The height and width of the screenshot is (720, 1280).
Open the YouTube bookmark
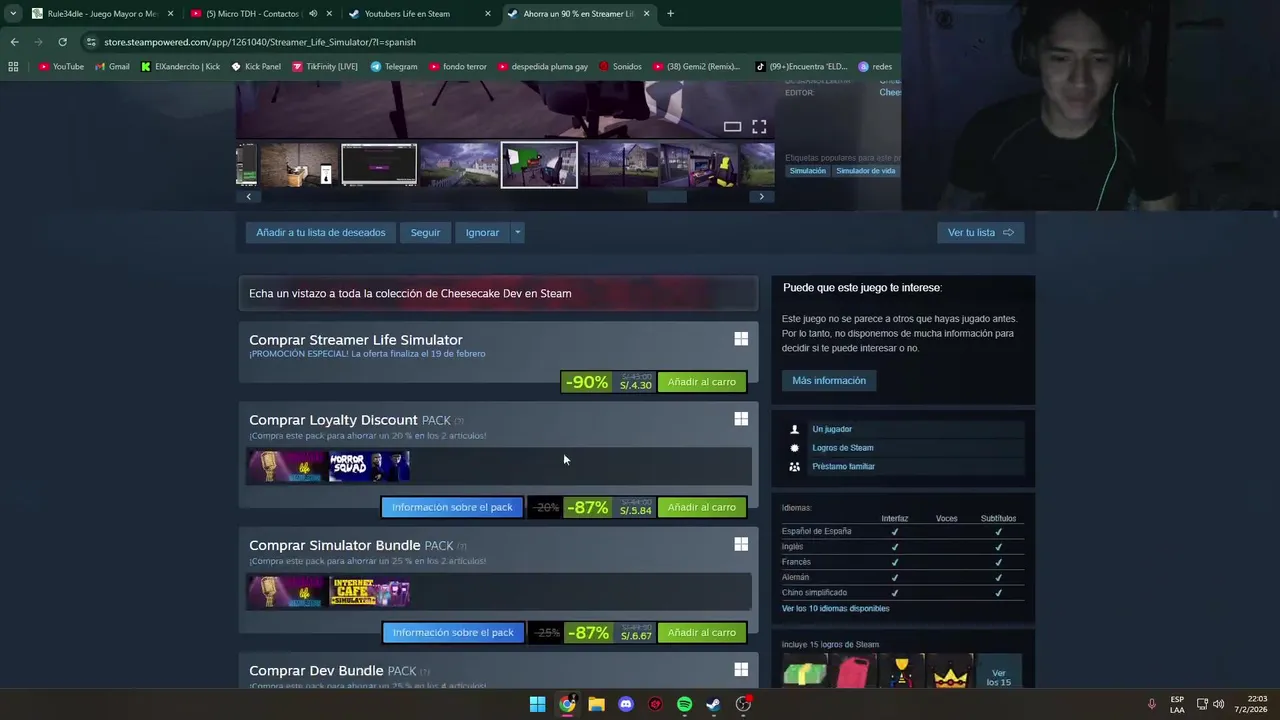pos(61,67)
